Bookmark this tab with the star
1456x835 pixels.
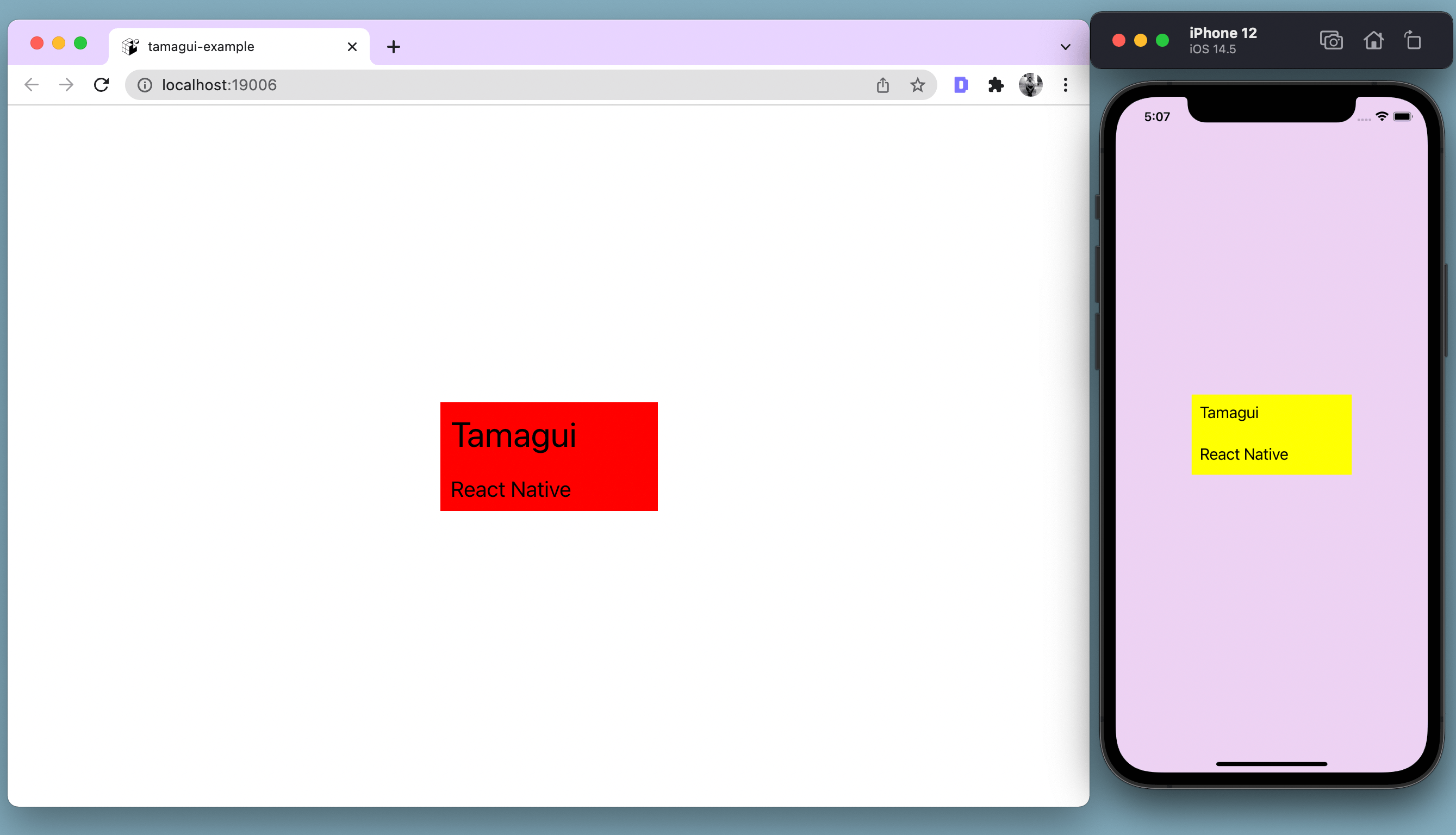pos(918,85)
